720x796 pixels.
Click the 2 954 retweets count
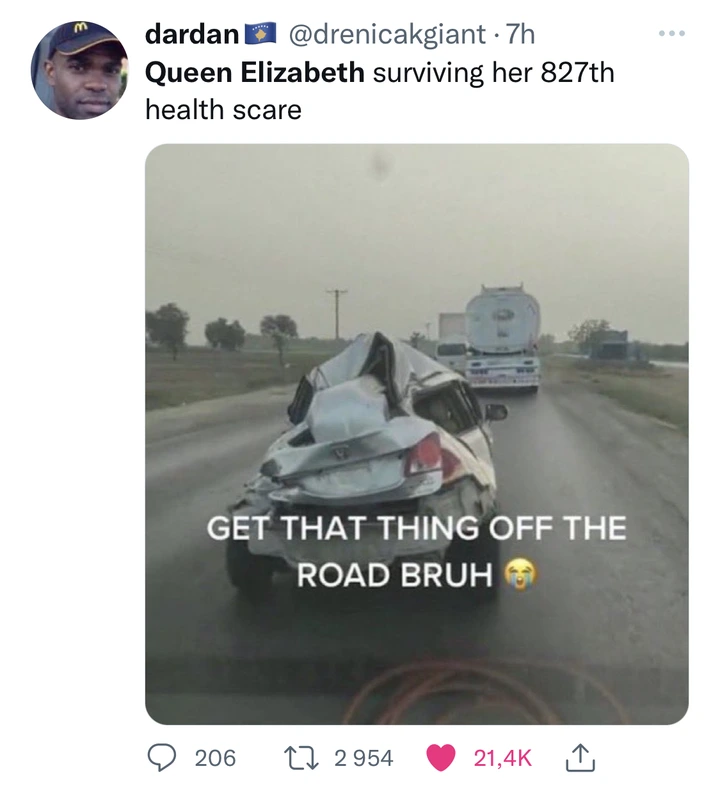click(364, 758)
